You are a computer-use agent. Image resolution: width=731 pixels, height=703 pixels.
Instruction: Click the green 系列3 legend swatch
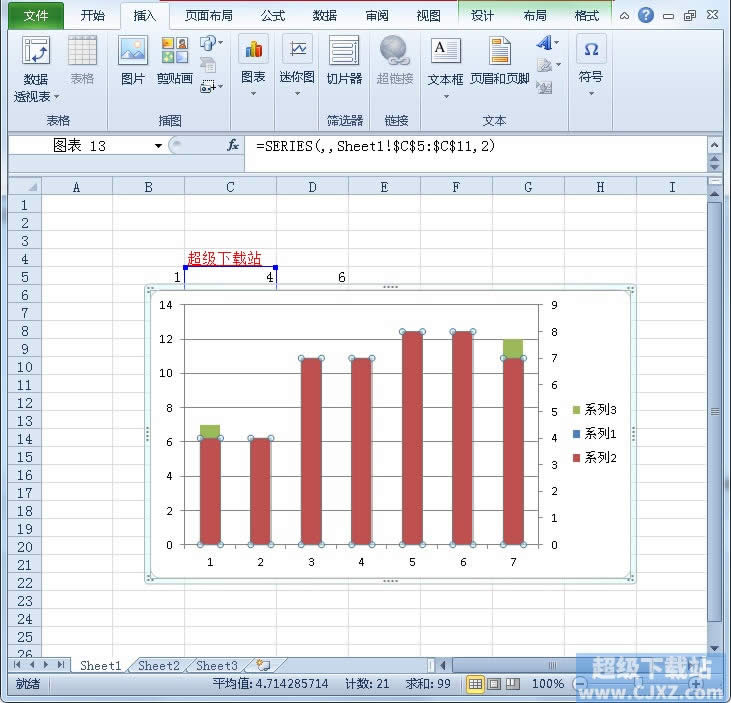[576, 410]
